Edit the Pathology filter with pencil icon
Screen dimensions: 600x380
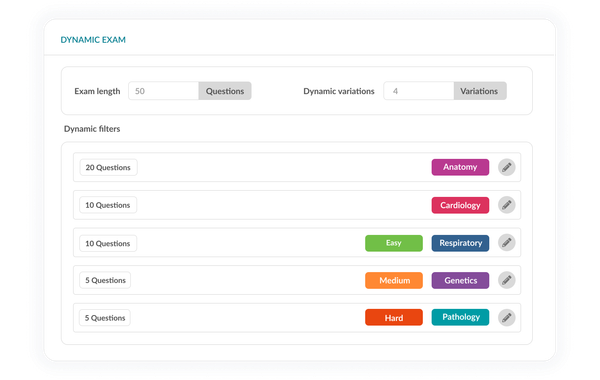[506, 318]
